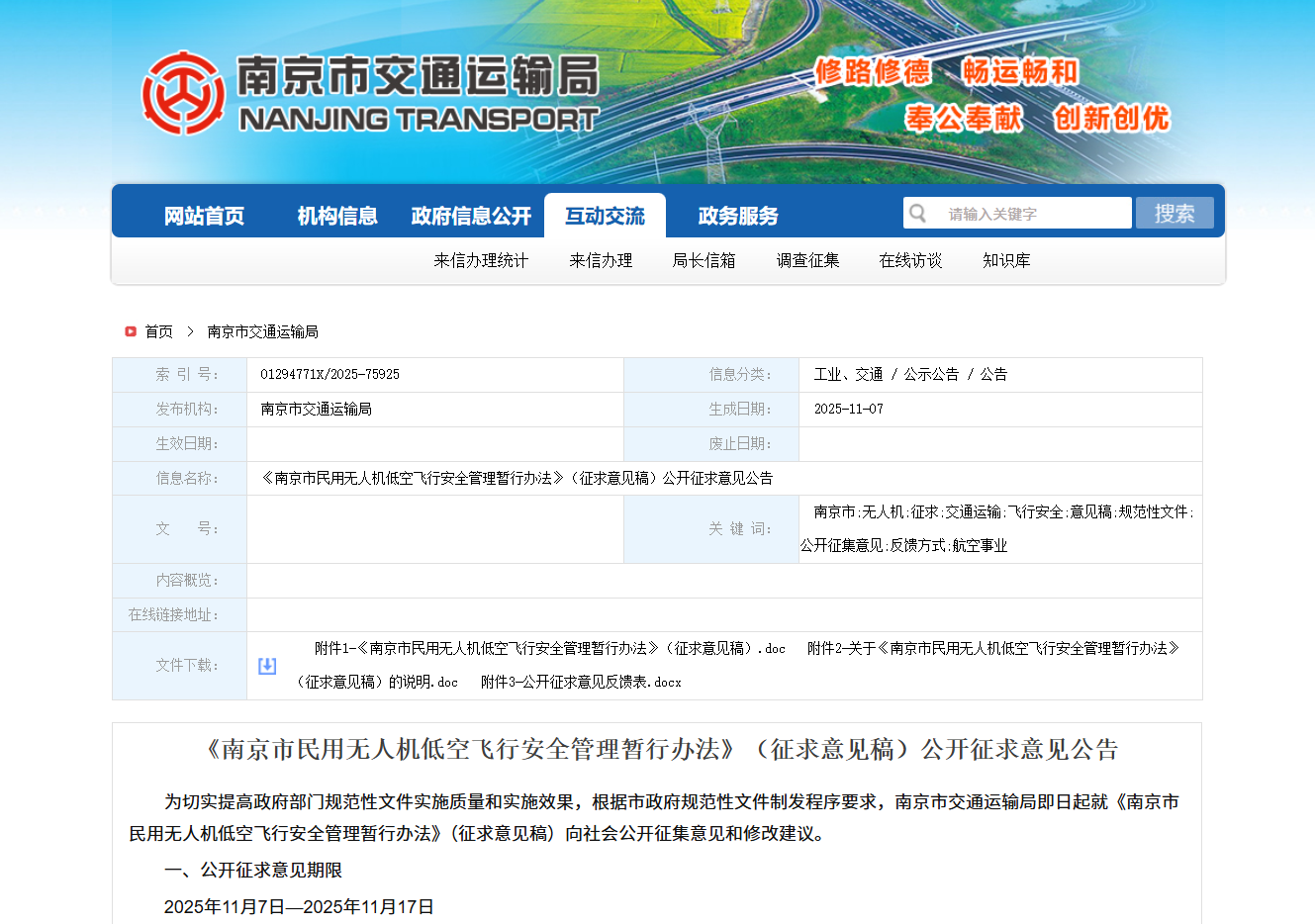Switch to 政府信息公开 tab
The image size is (1315, 924).
tap(471, 216)
